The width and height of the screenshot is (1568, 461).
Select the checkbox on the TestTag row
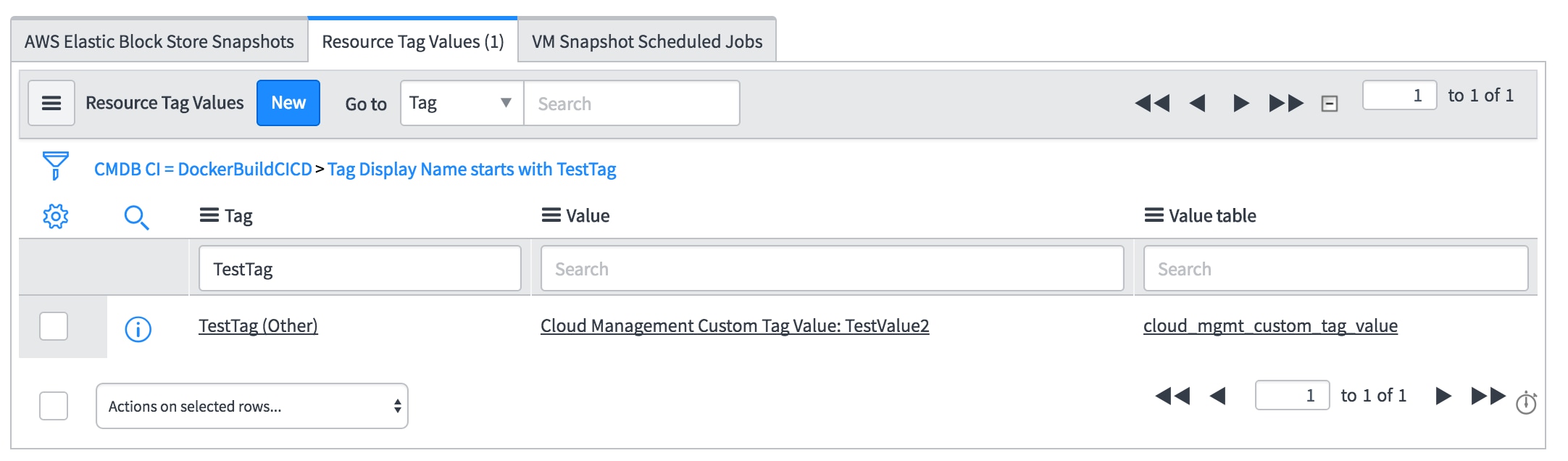coord(54,326)
